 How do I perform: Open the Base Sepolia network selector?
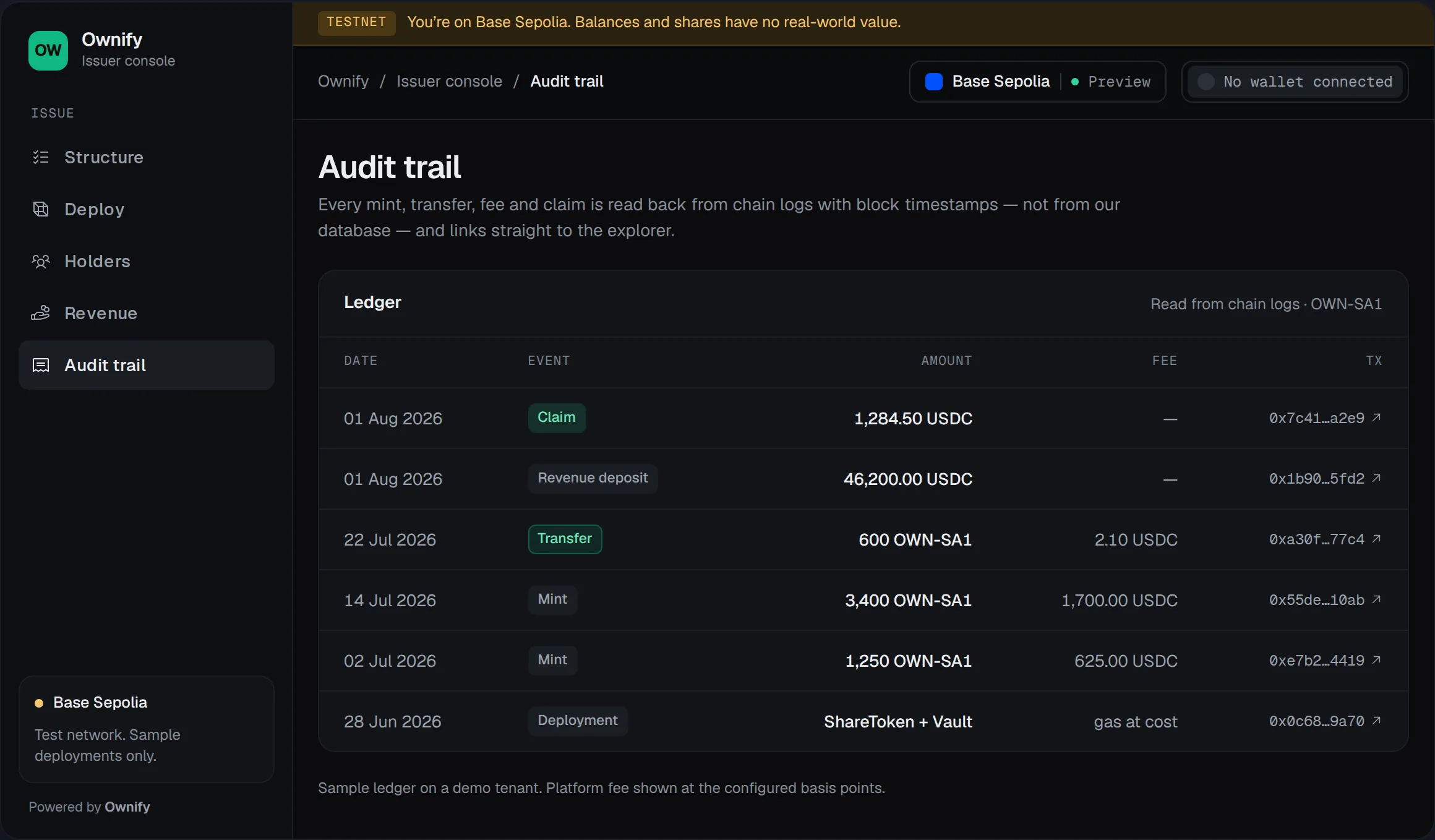1037,82
